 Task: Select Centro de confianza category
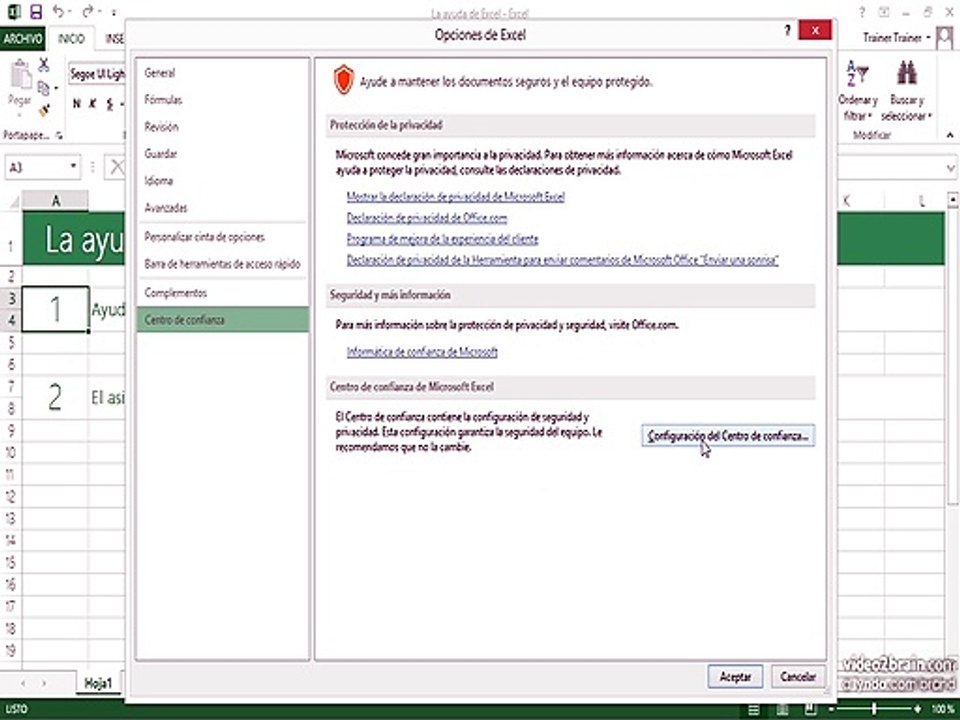coord(222,320)
